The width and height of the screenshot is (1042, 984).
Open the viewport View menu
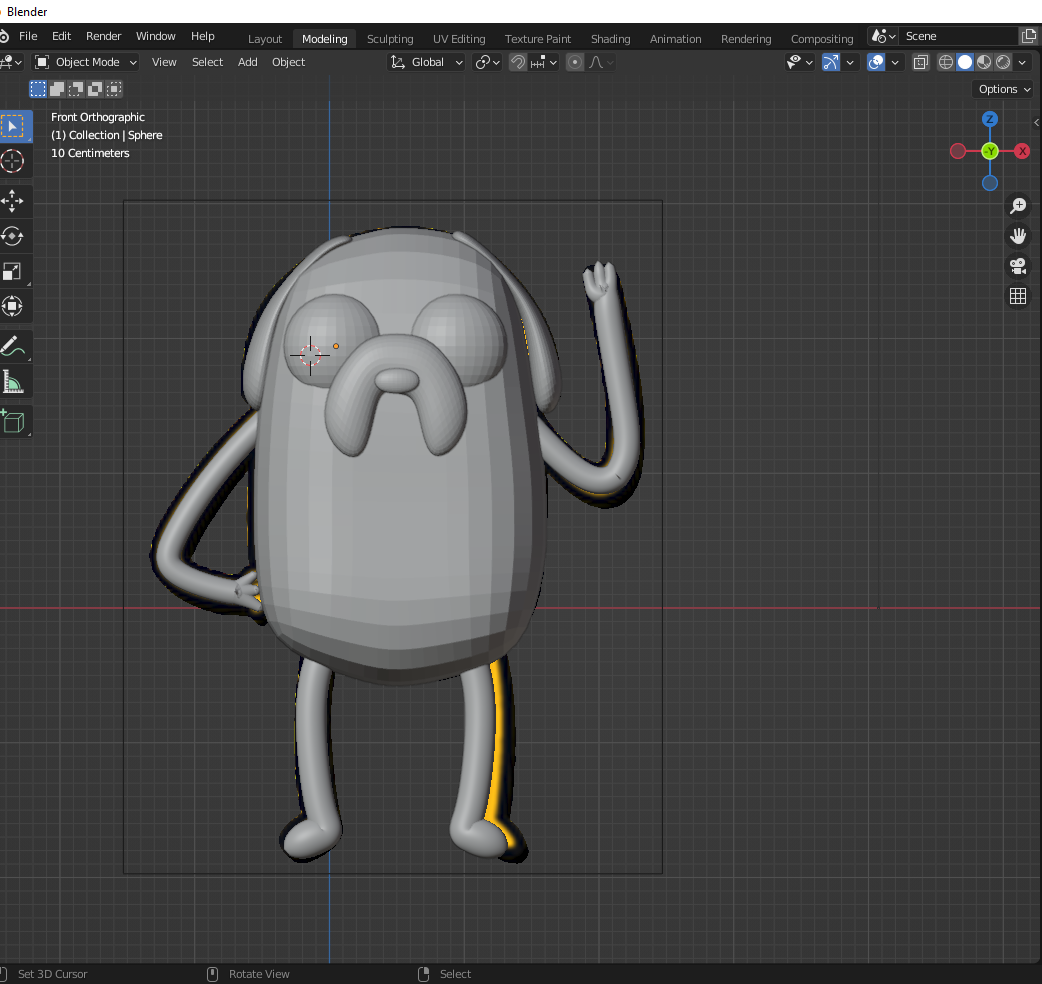164,62
